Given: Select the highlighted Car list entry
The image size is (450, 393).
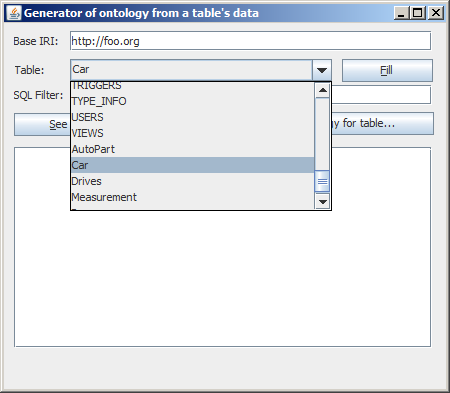Looking at the screenshot, I should (x=193, y=165).
